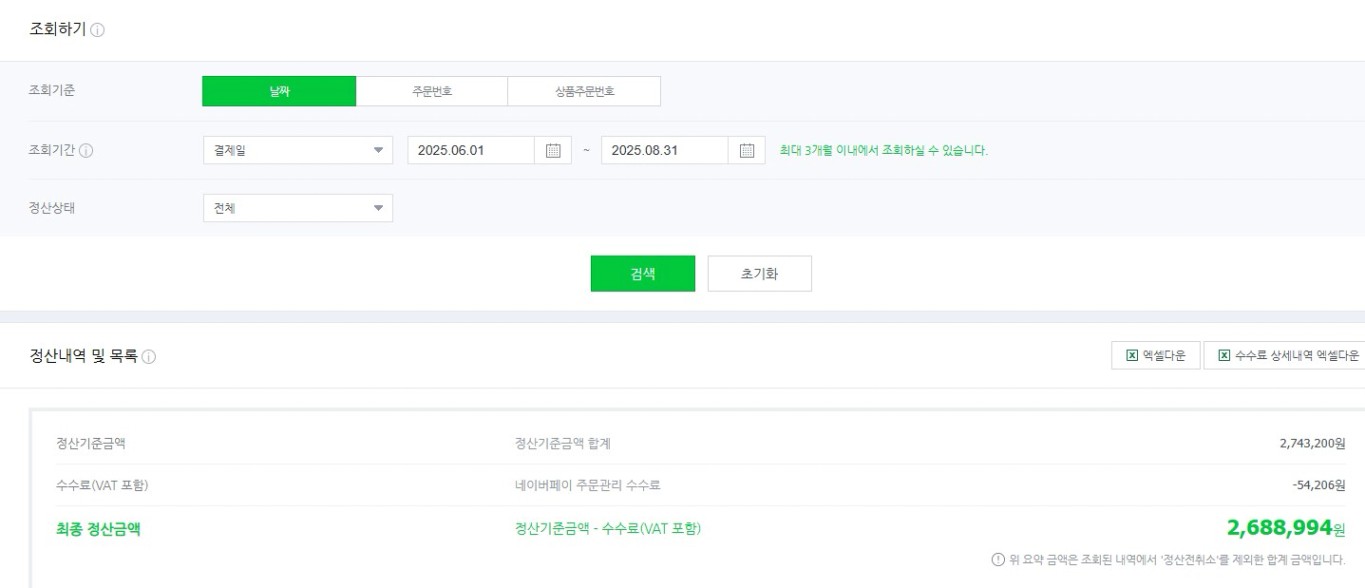Click the notice icon before the 정산전취소 note
1365x588 pixels.
(997, 559)
